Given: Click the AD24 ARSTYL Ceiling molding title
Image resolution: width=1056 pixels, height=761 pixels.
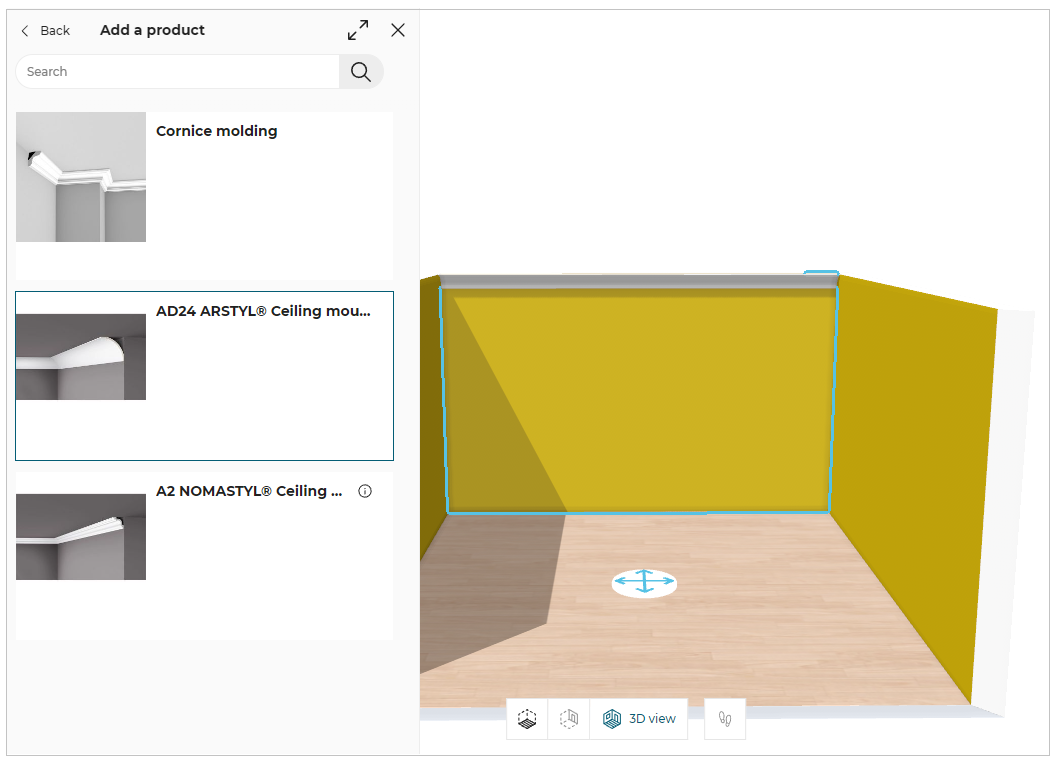Looking at the screenshot, I should [263, 311].
